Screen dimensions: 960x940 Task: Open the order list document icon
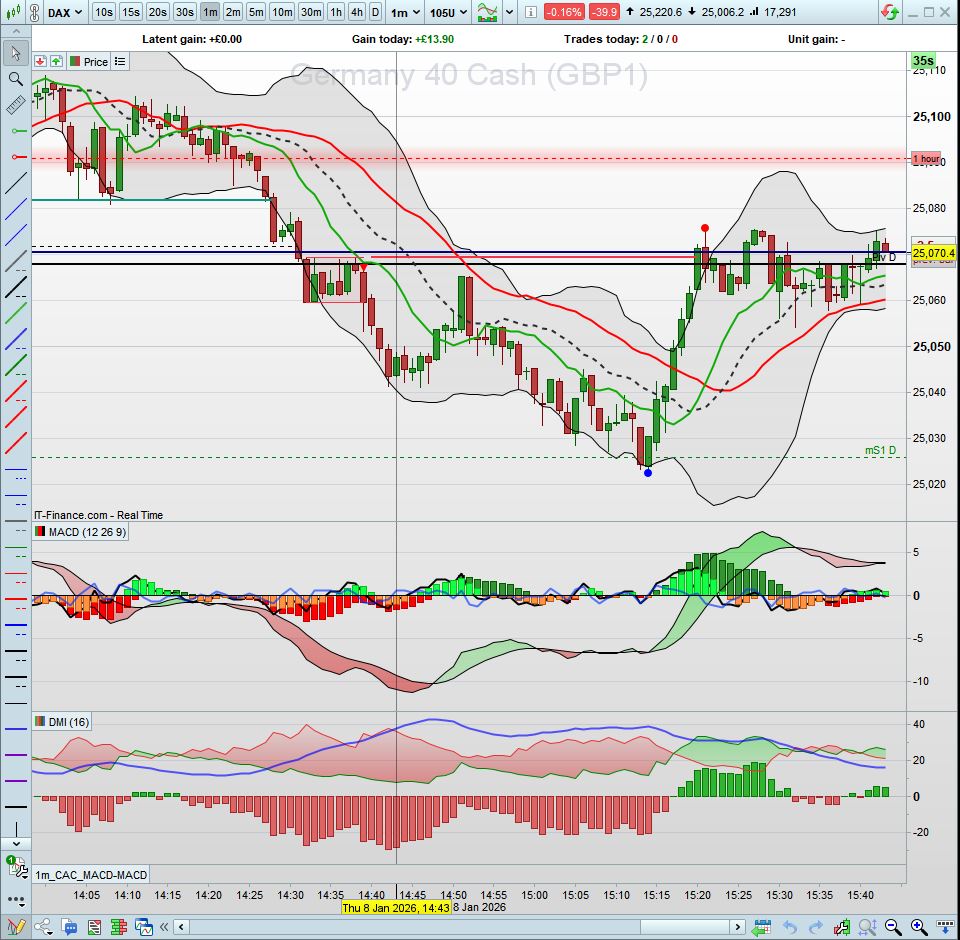(94, 927)
